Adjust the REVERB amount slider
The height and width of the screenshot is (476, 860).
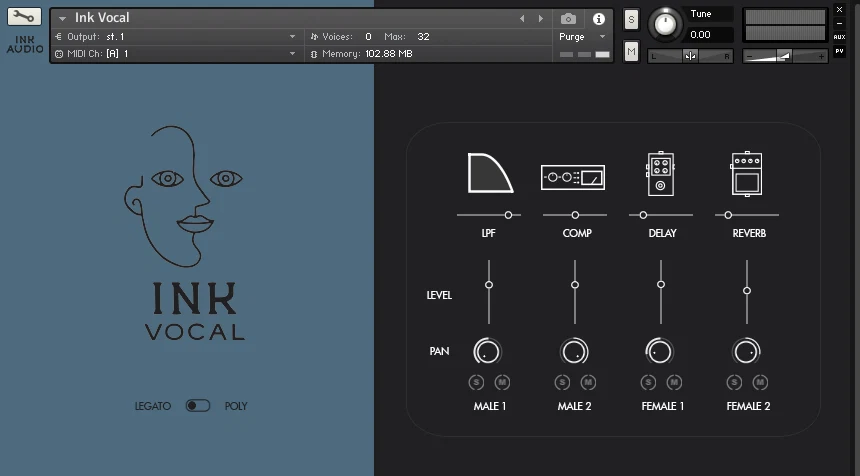click(747, 215)
